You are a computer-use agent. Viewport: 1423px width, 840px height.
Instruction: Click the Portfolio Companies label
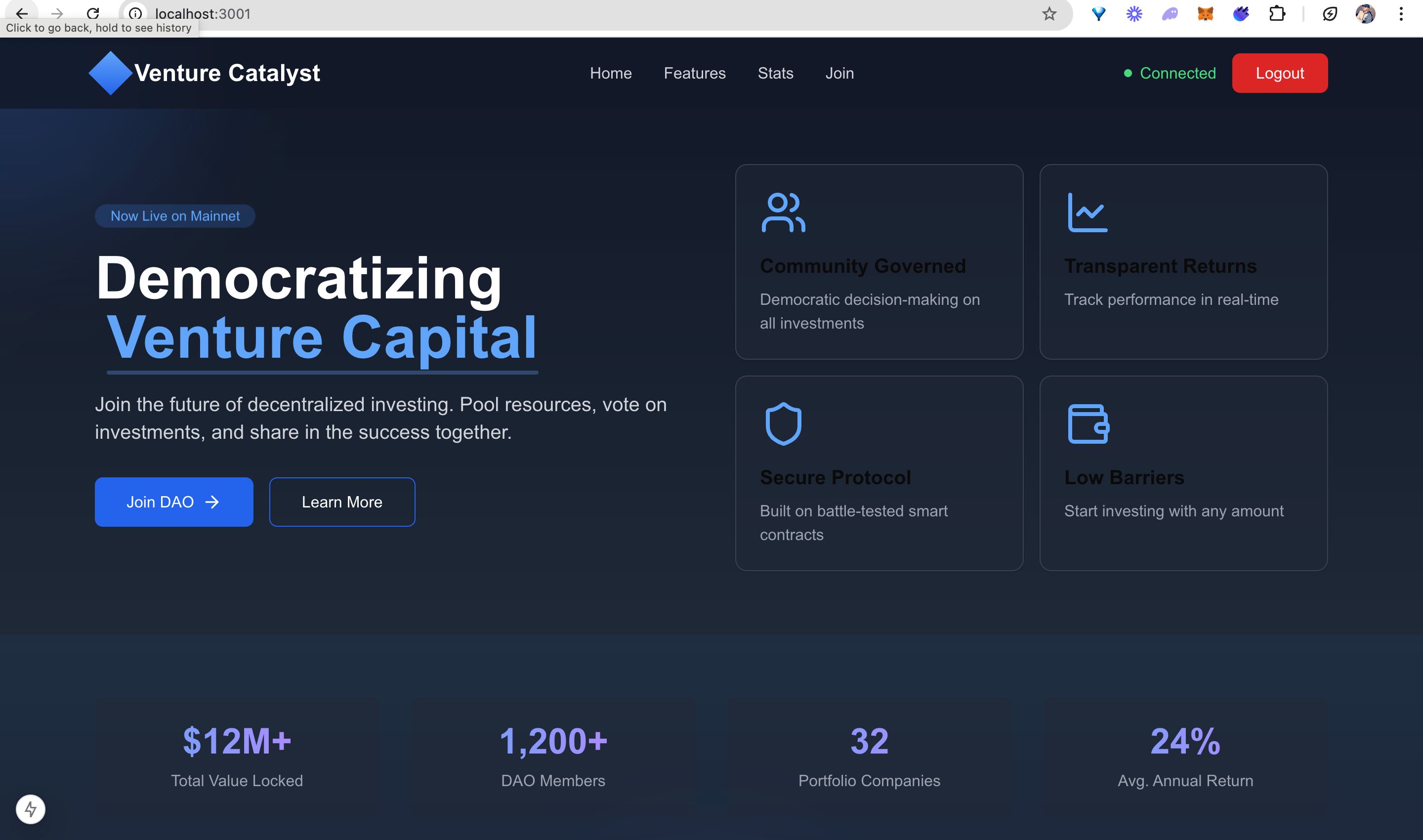click(x=870, y=781)
